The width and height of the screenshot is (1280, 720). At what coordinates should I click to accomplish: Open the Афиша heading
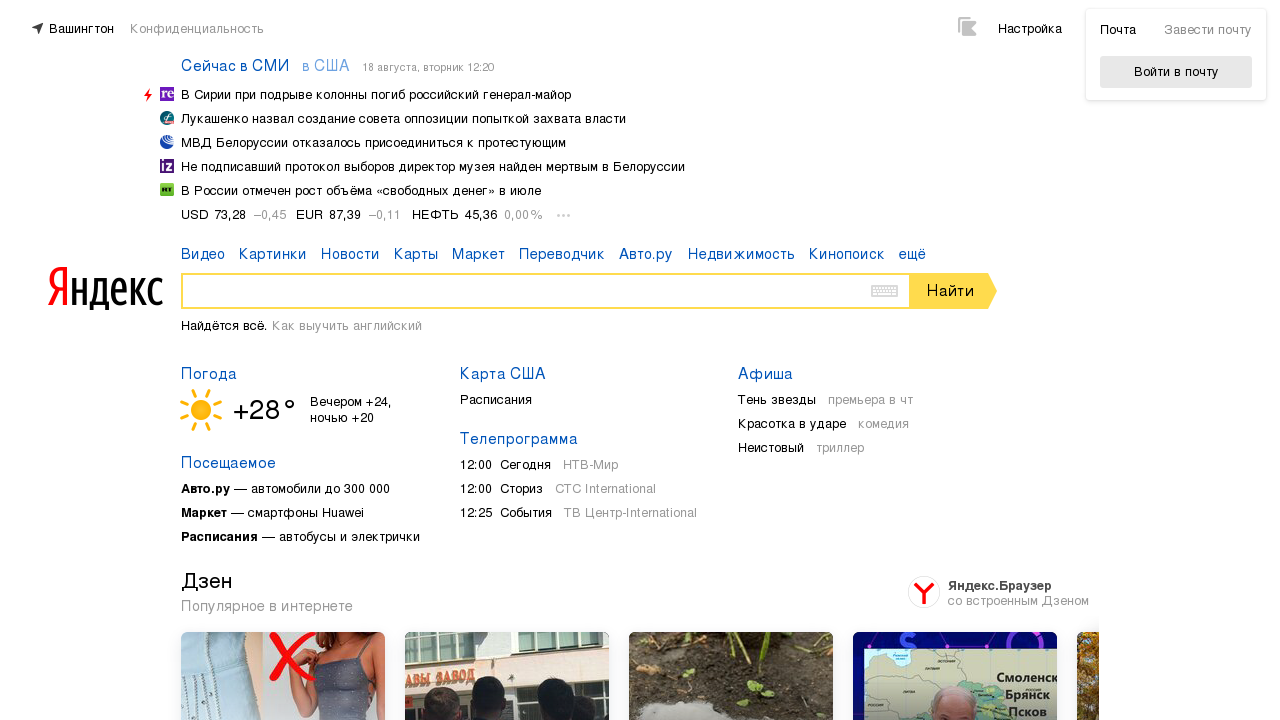point(765,374)
